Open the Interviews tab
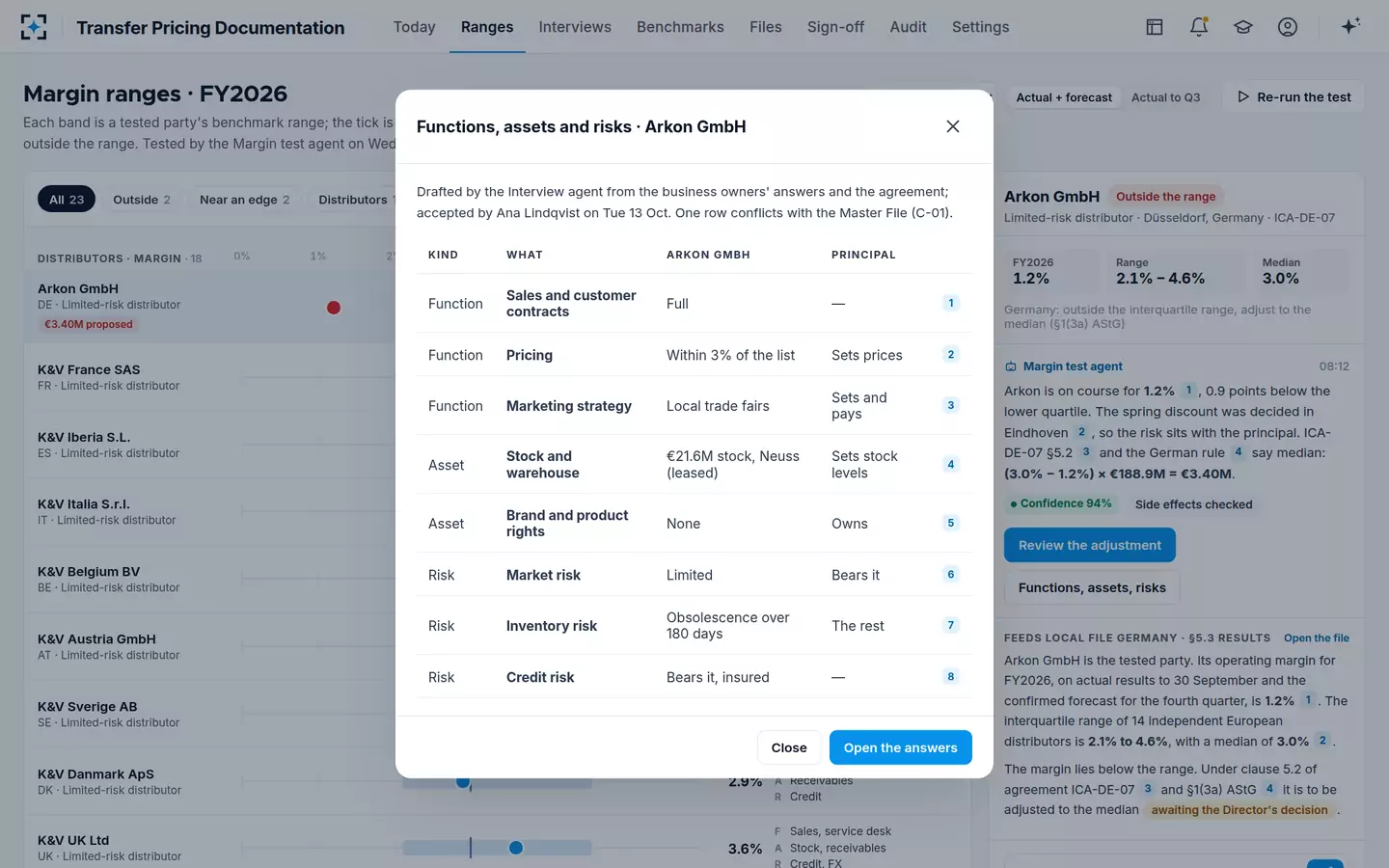 click(575, 27)
